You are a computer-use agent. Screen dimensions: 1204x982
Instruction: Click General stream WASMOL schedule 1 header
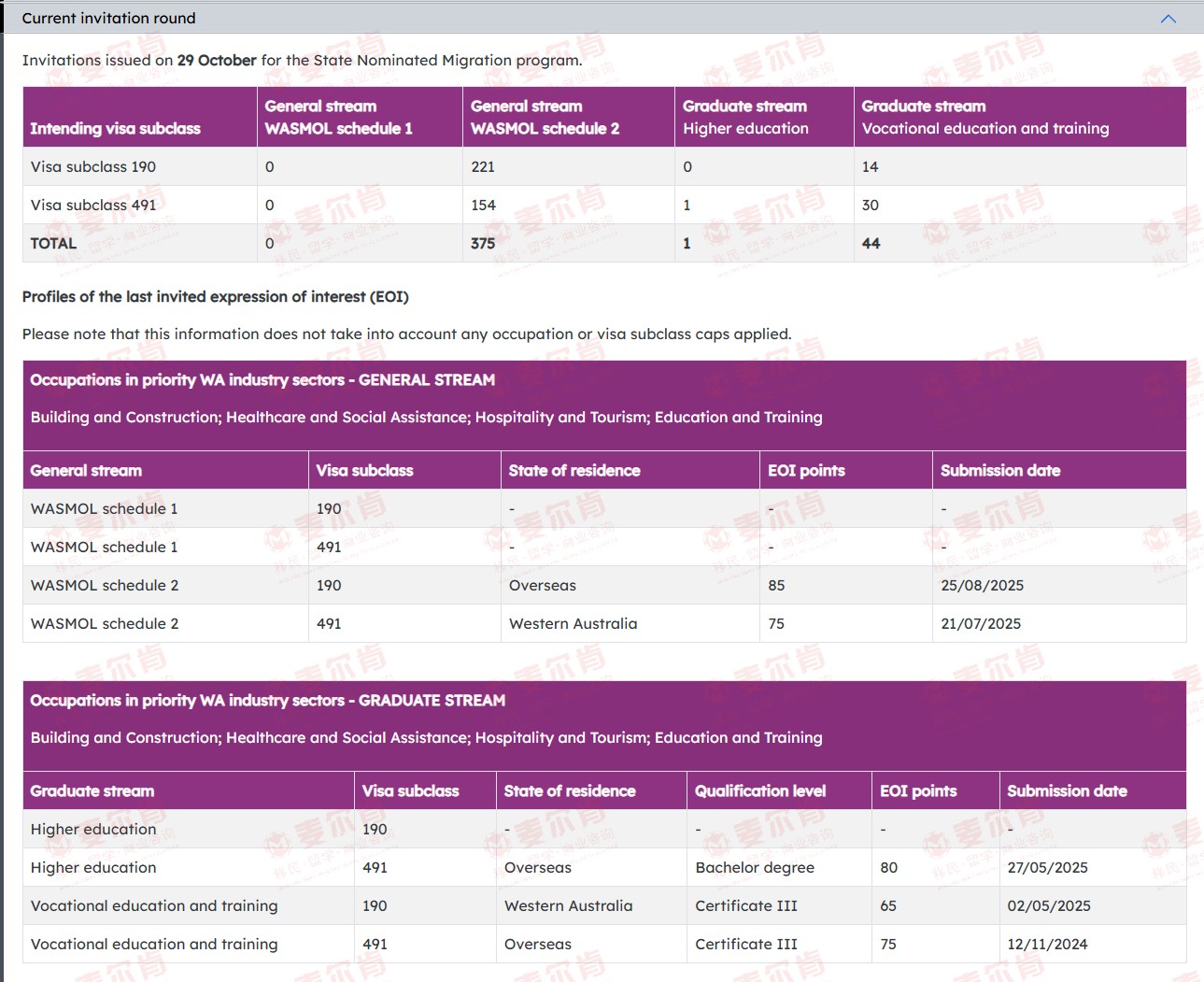(x=338, y=118)
